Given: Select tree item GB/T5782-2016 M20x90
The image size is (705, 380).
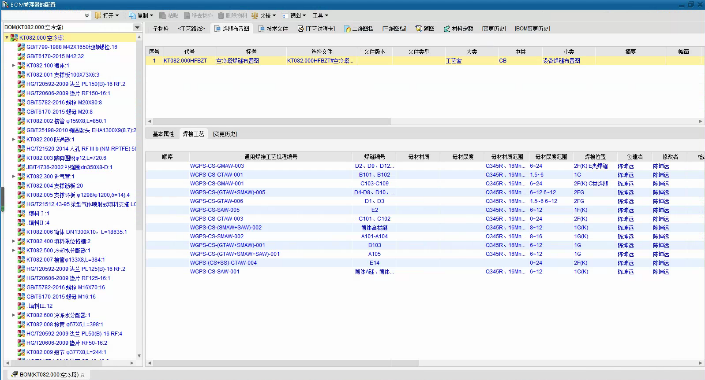Looking at the screenshot, I should pos(64,103).
